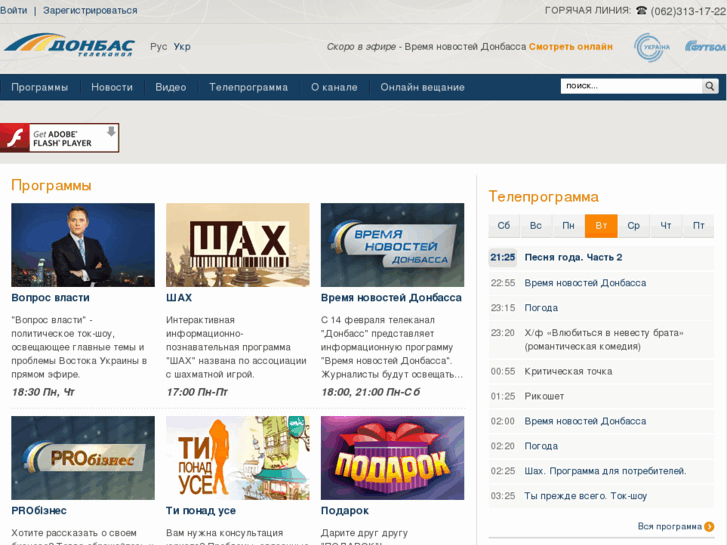727x545 pixels.
Task: Select the Пн day tab
Action: 568,226
